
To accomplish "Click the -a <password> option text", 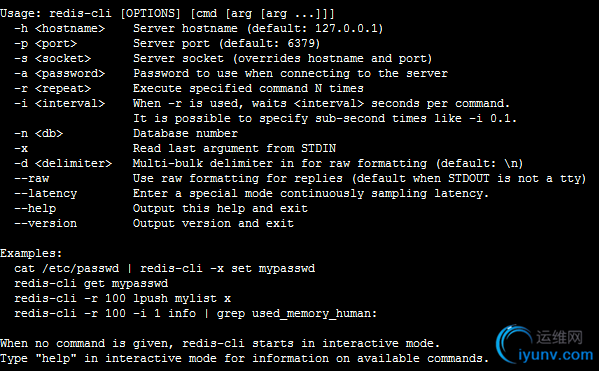I will [x=60, y=73].
